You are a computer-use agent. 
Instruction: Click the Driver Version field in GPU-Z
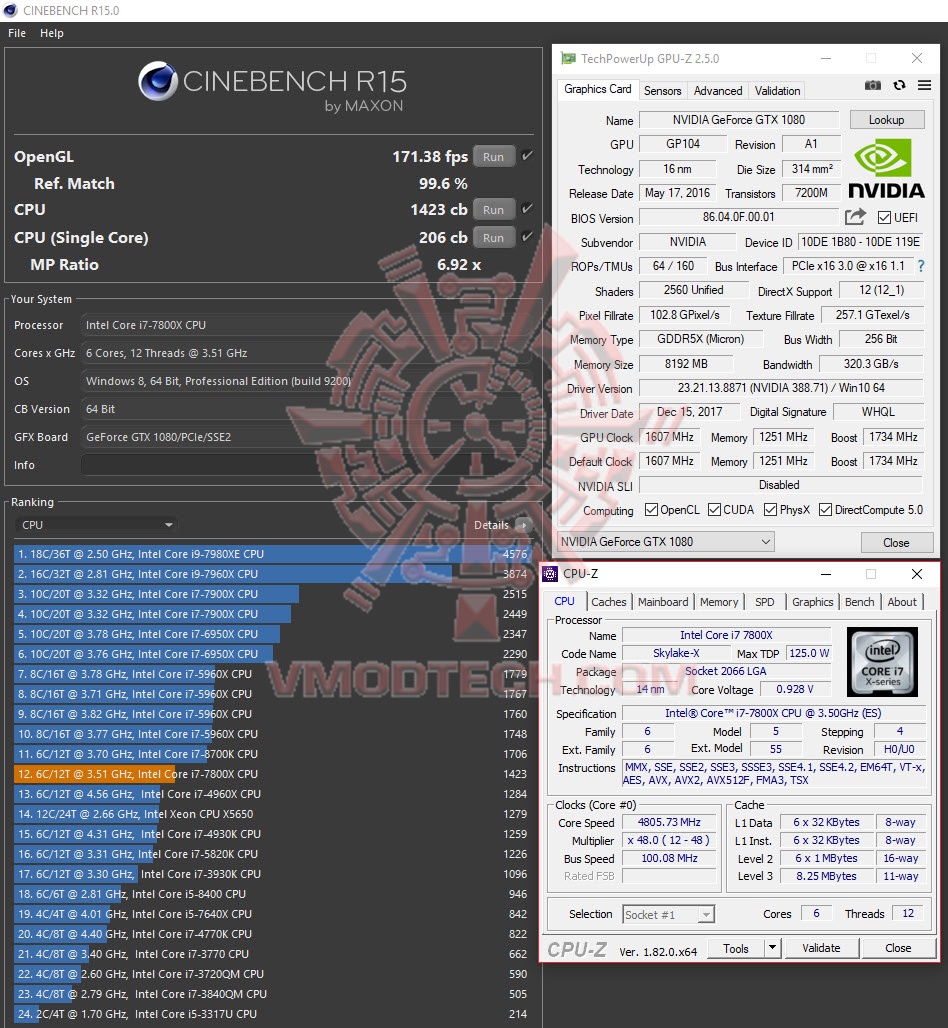[x=781, y=388]
